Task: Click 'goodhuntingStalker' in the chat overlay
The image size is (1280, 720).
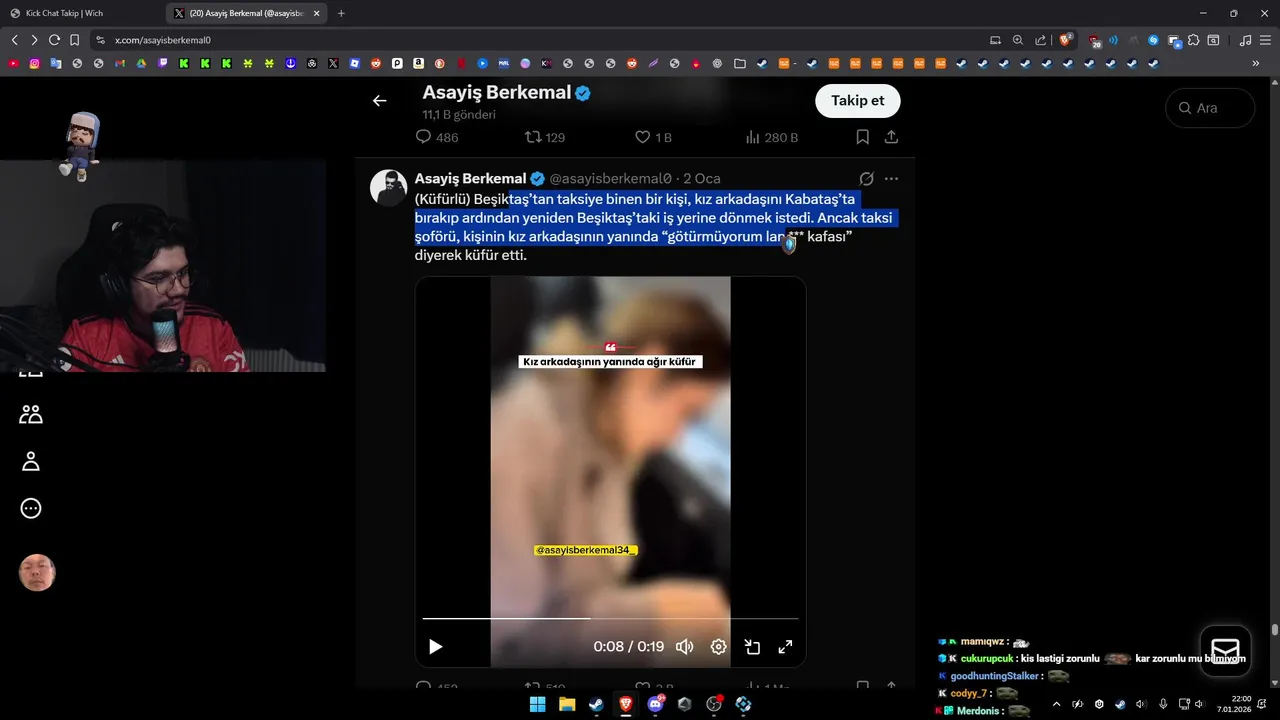Action: pyautogui.click(x=995, y=676)
